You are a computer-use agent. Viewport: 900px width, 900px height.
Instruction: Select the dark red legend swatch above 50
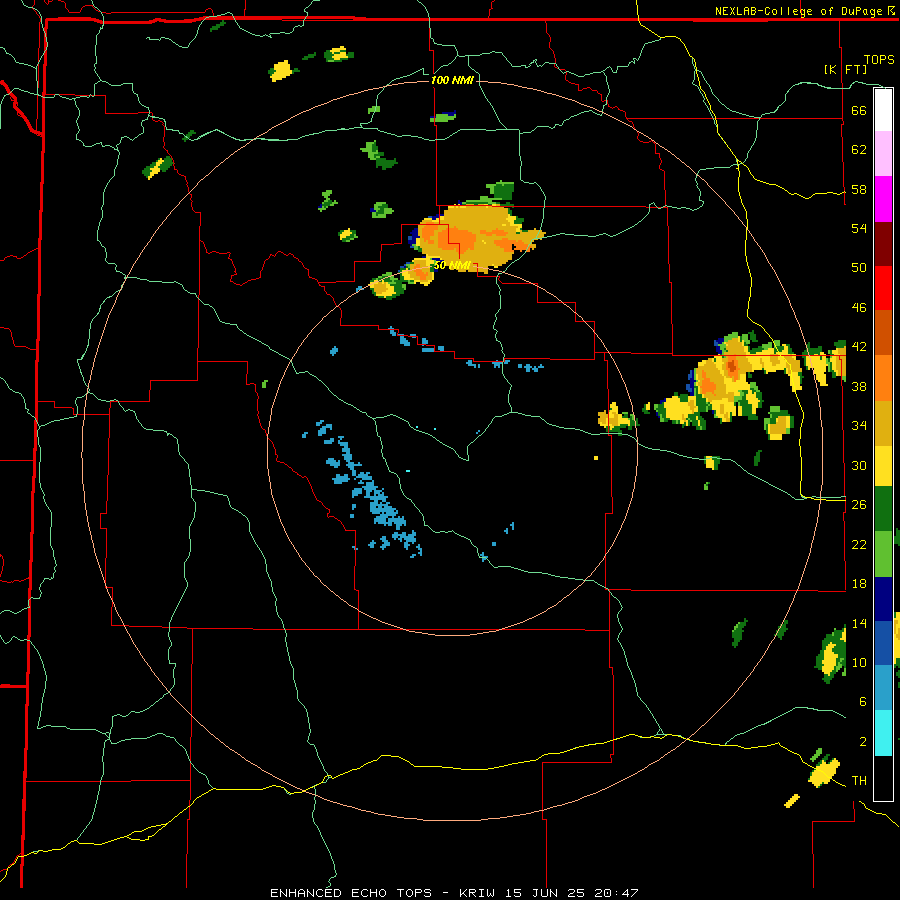[x=883, y=243]
